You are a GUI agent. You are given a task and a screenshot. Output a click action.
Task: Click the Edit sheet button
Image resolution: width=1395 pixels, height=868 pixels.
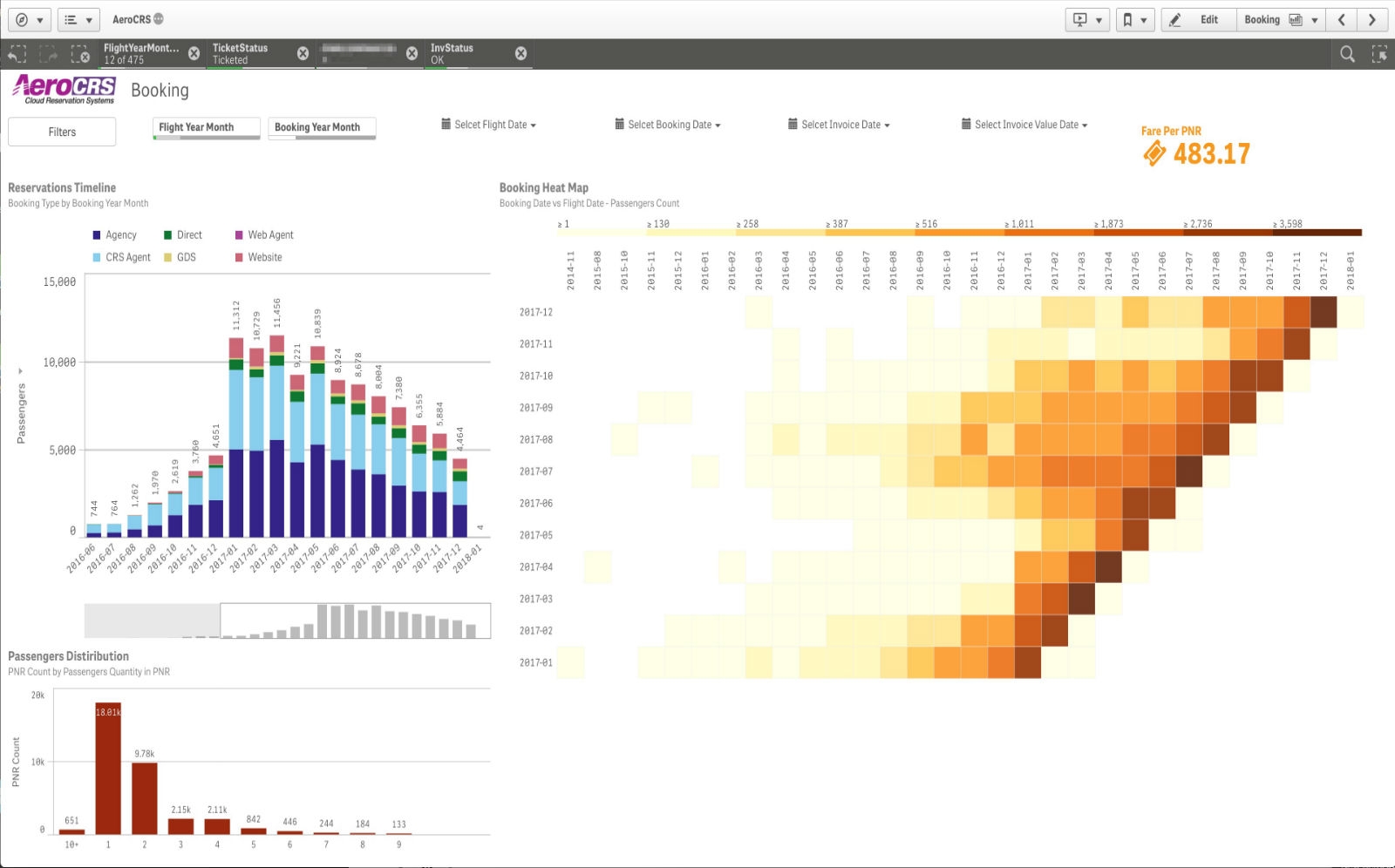click(1199, 19)
